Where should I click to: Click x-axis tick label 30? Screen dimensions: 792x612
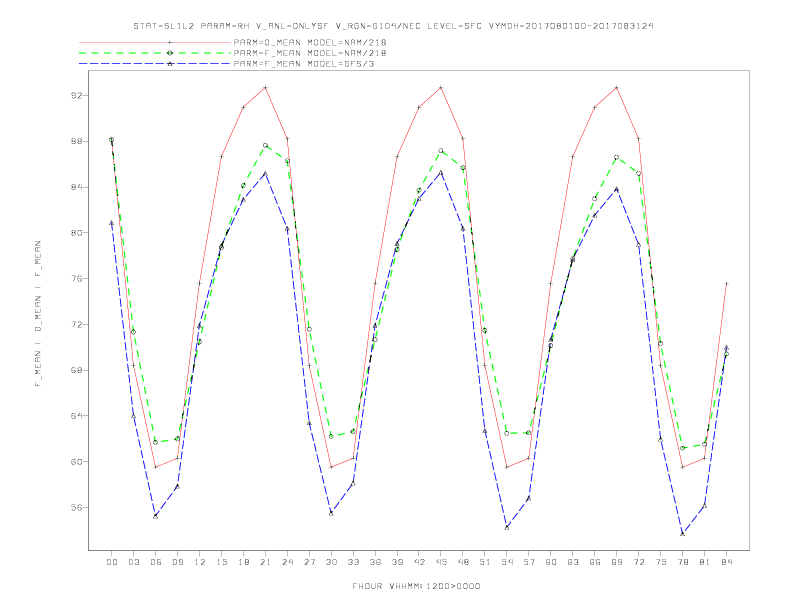331,562
